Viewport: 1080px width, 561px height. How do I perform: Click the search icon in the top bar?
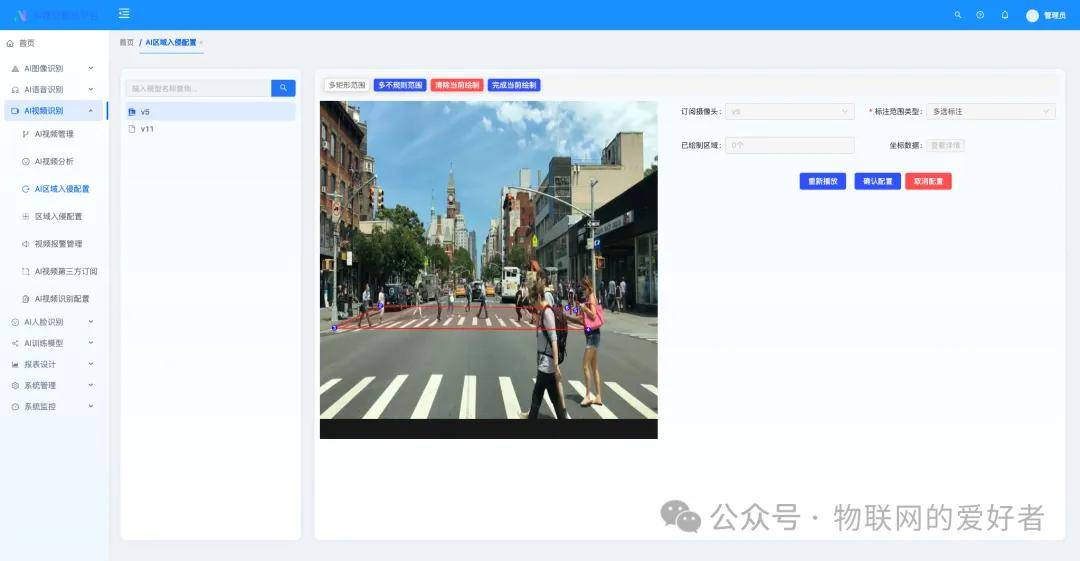tap(957, 14)
